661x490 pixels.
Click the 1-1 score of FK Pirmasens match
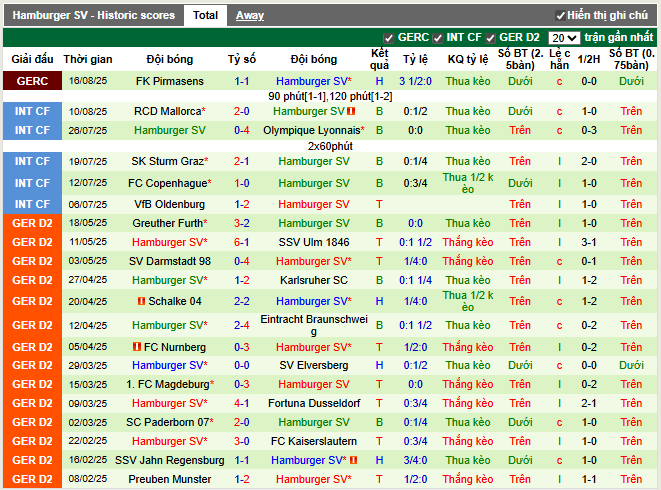pos(242,81)
